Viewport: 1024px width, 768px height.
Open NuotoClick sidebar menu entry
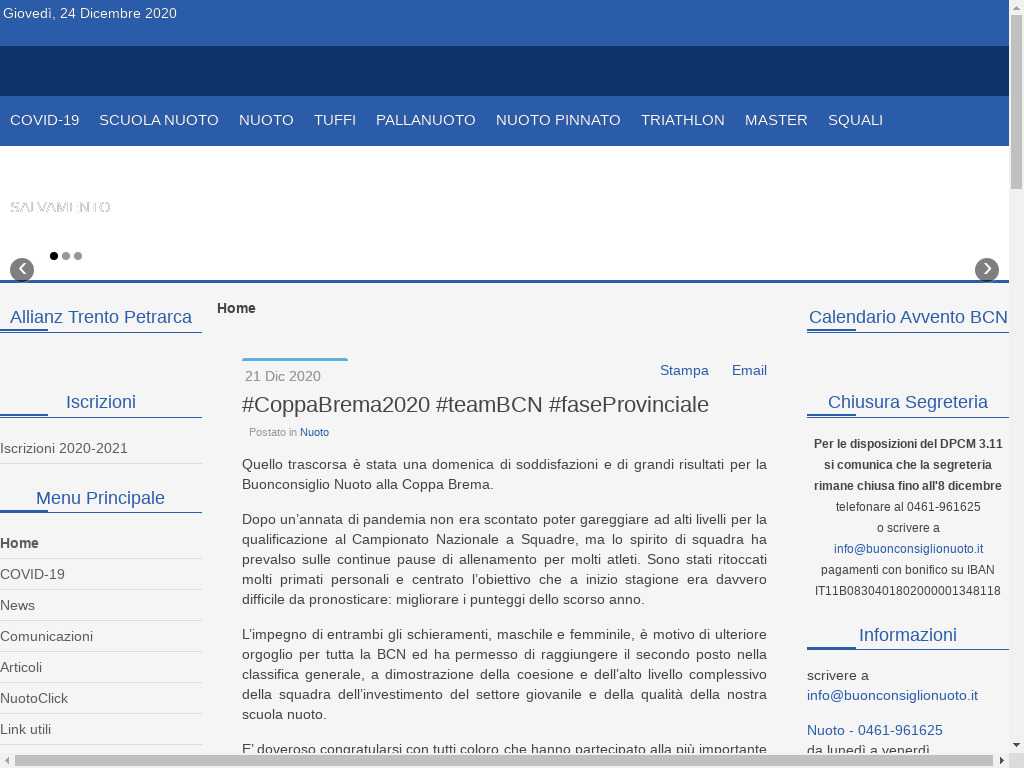point(34,698)
